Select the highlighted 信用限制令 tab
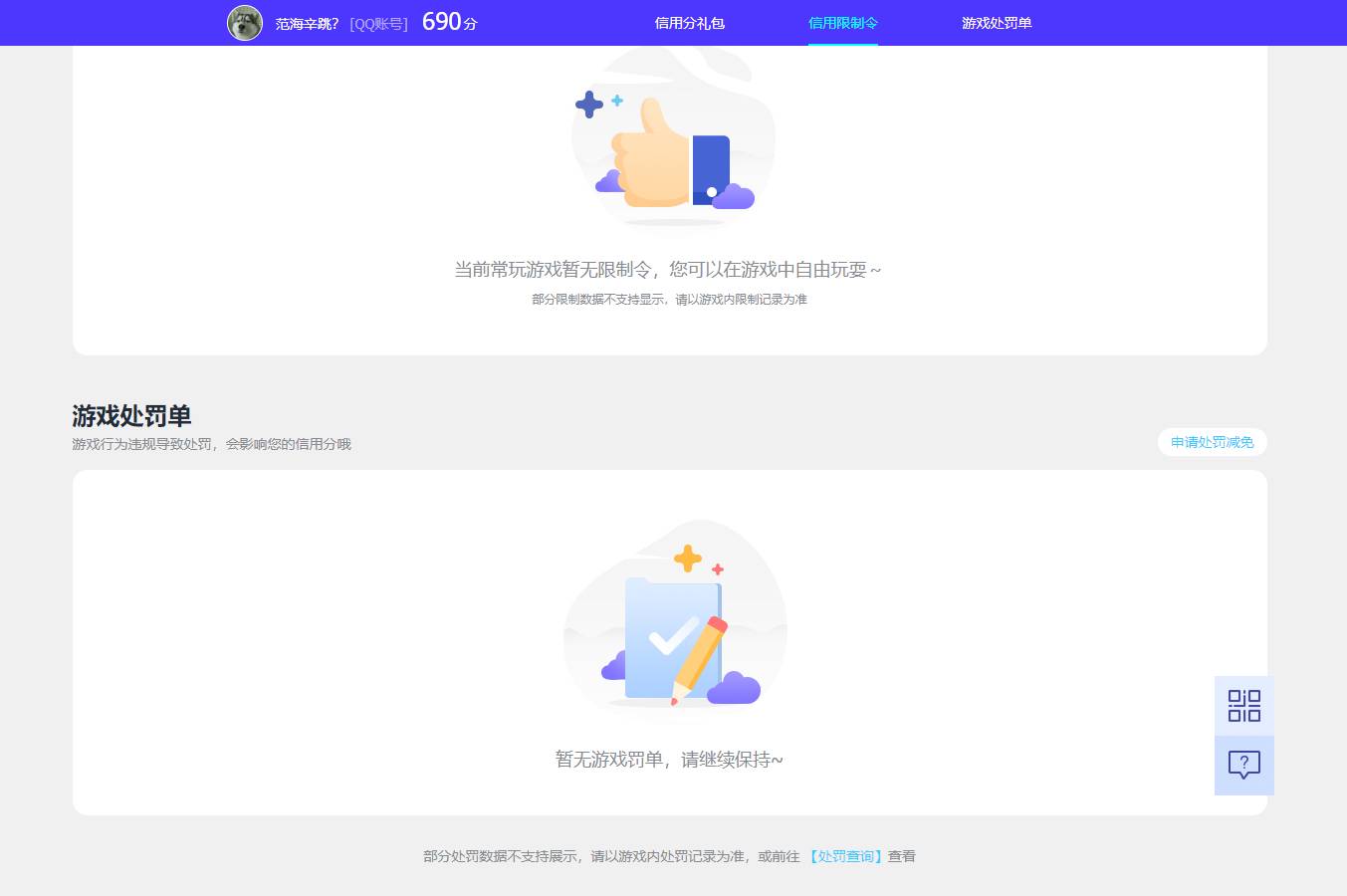Image resolution: width=1347 pixels, height=896 pixels. [842, 23]
